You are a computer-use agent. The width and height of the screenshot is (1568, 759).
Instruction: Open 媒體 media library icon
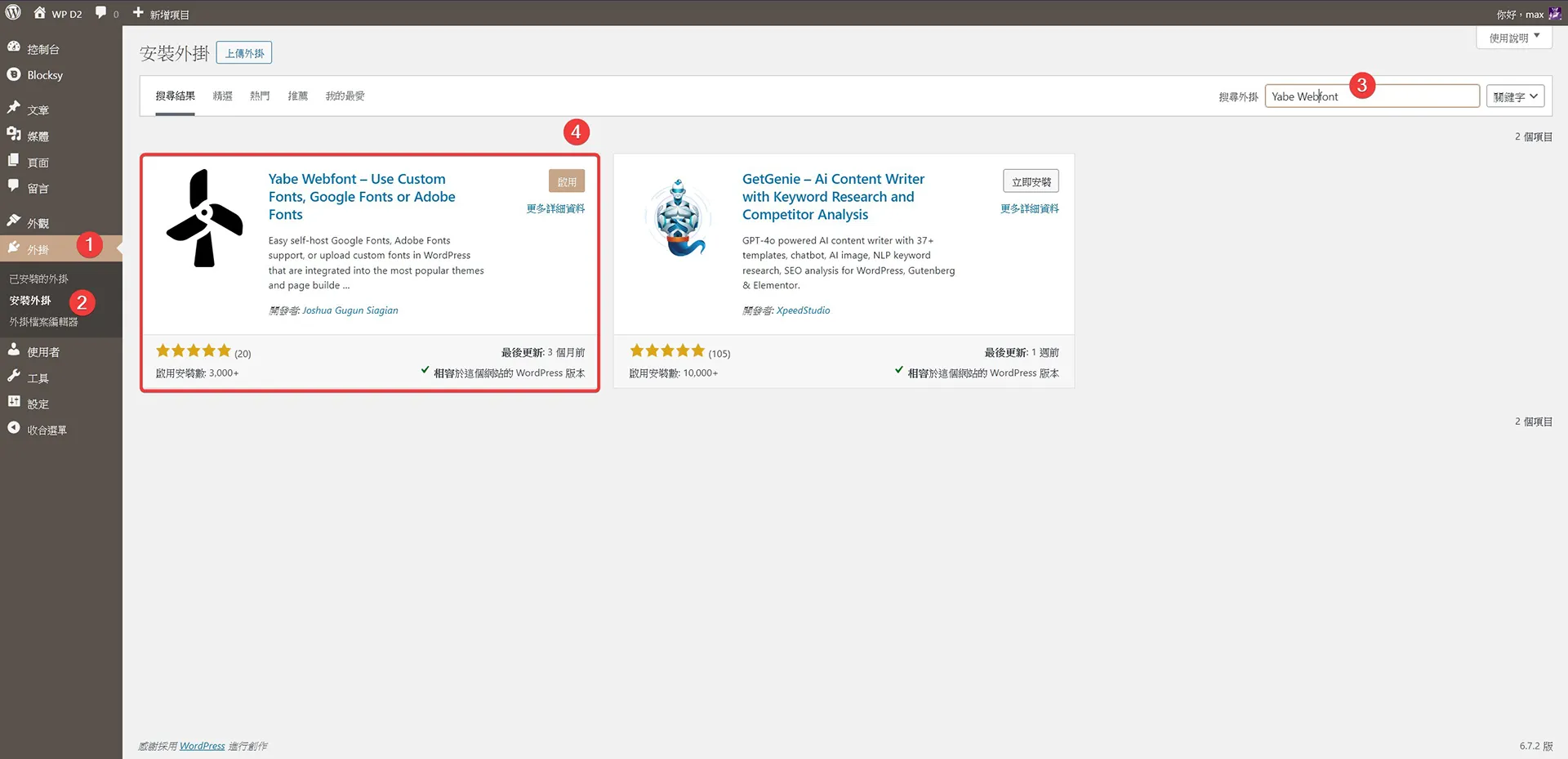pos(14,135)
